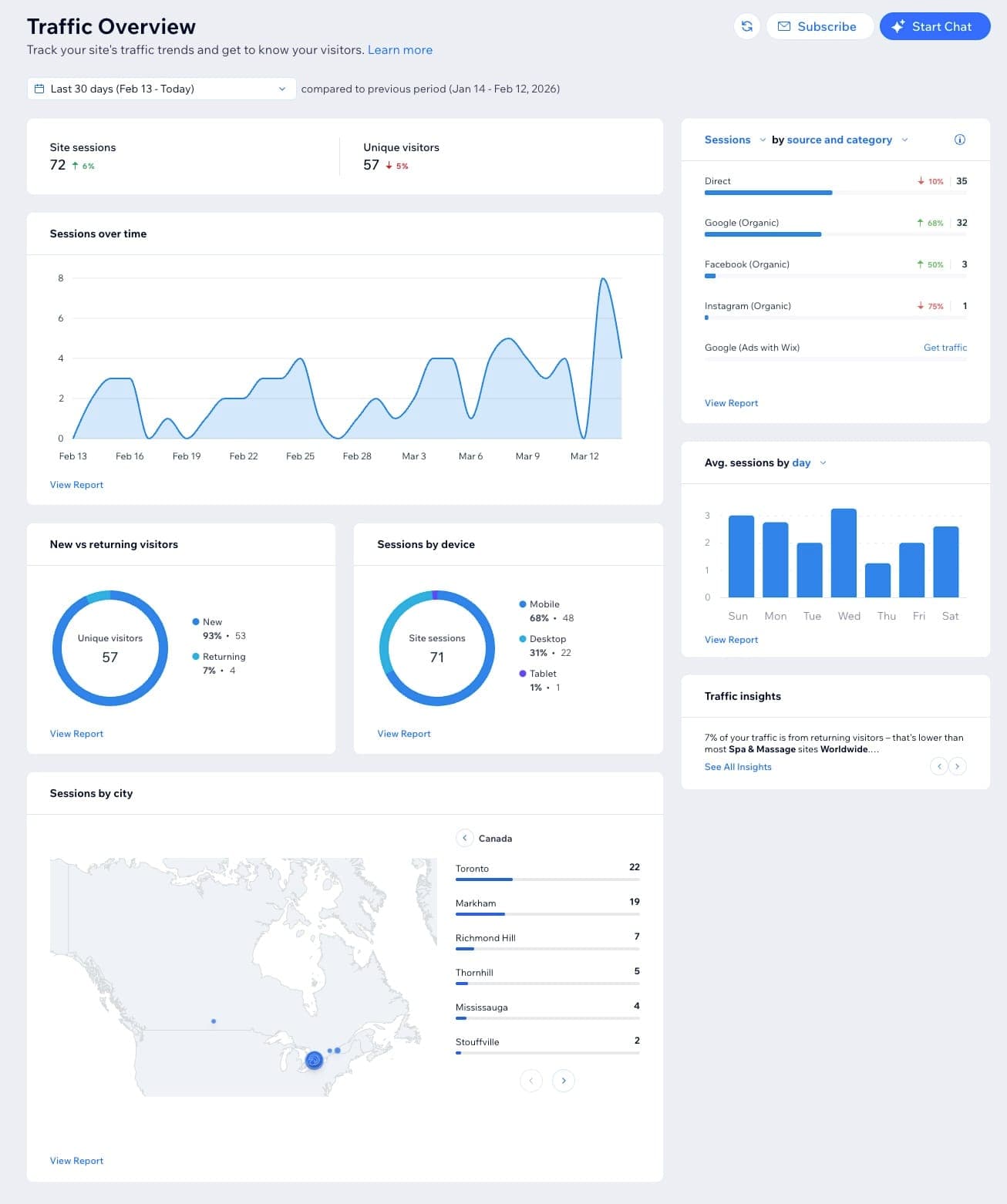
Task: Open See All Insights
Action: pos(737,766)
